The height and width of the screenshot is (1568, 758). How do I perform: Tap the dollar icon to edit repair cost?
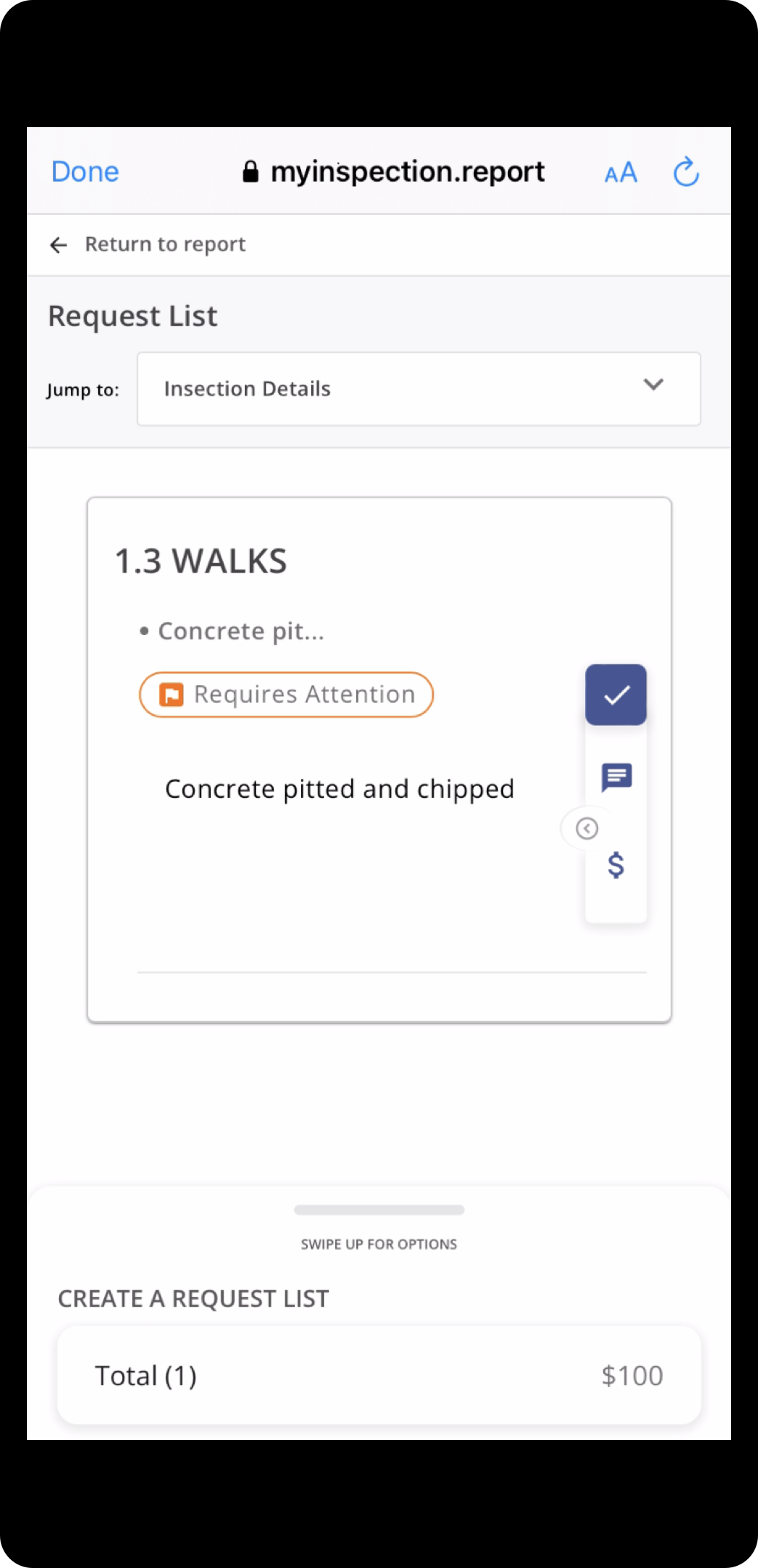616,865
